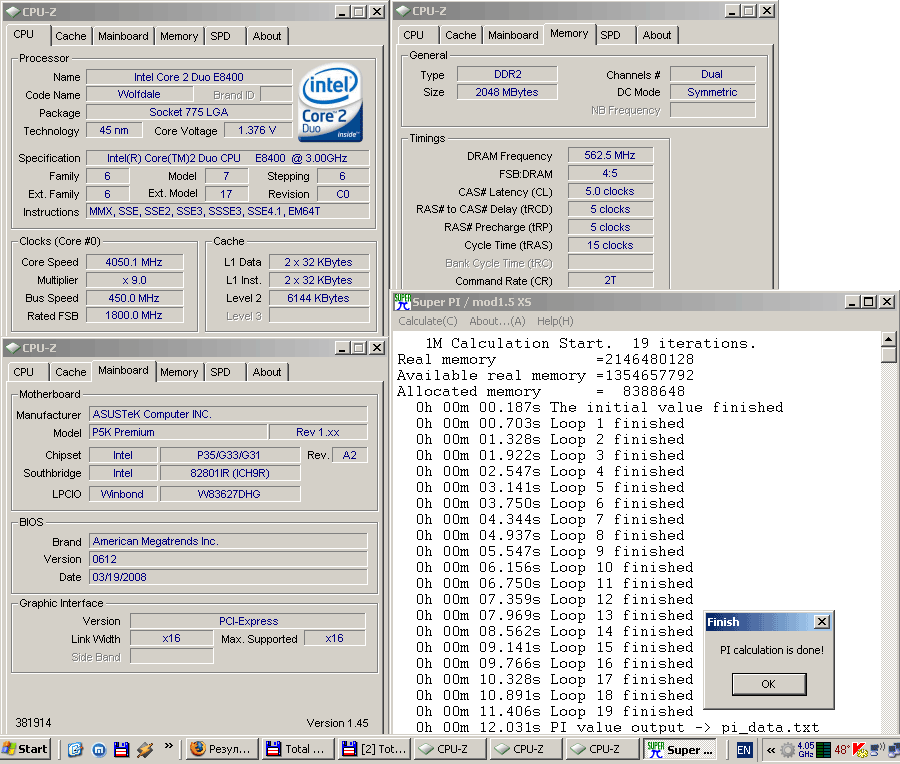The height and width of the screenshot is (764, 900).
Task: Click the Internet Explorer quick launch icon
Action: 75,749
